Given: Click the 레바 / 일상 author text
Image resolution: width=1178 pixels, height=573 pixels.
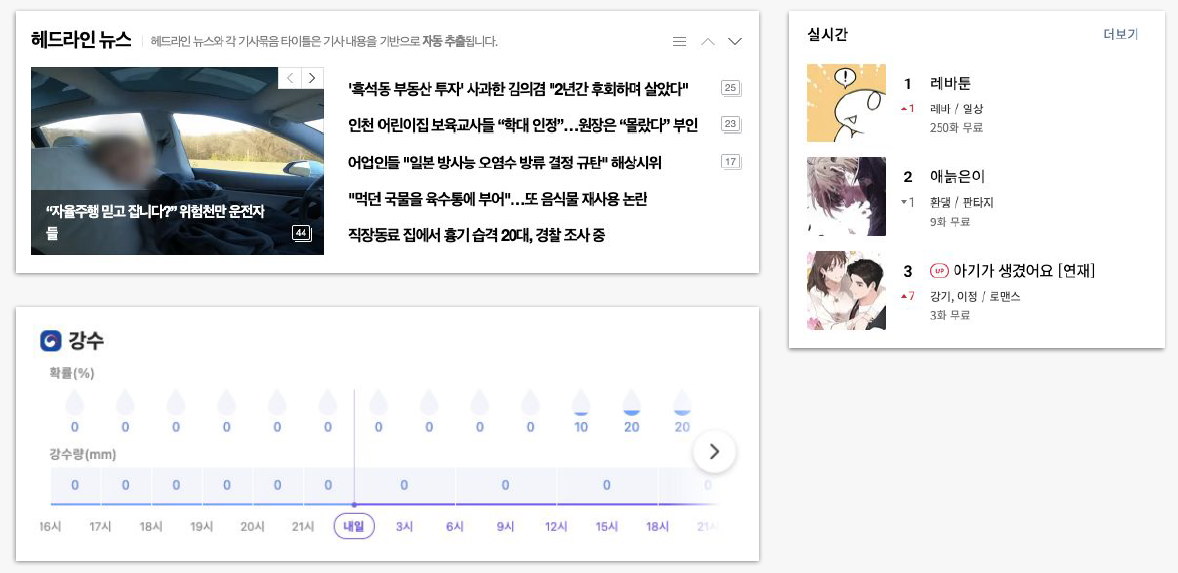Looking at the screenshot, I should 956,109.
